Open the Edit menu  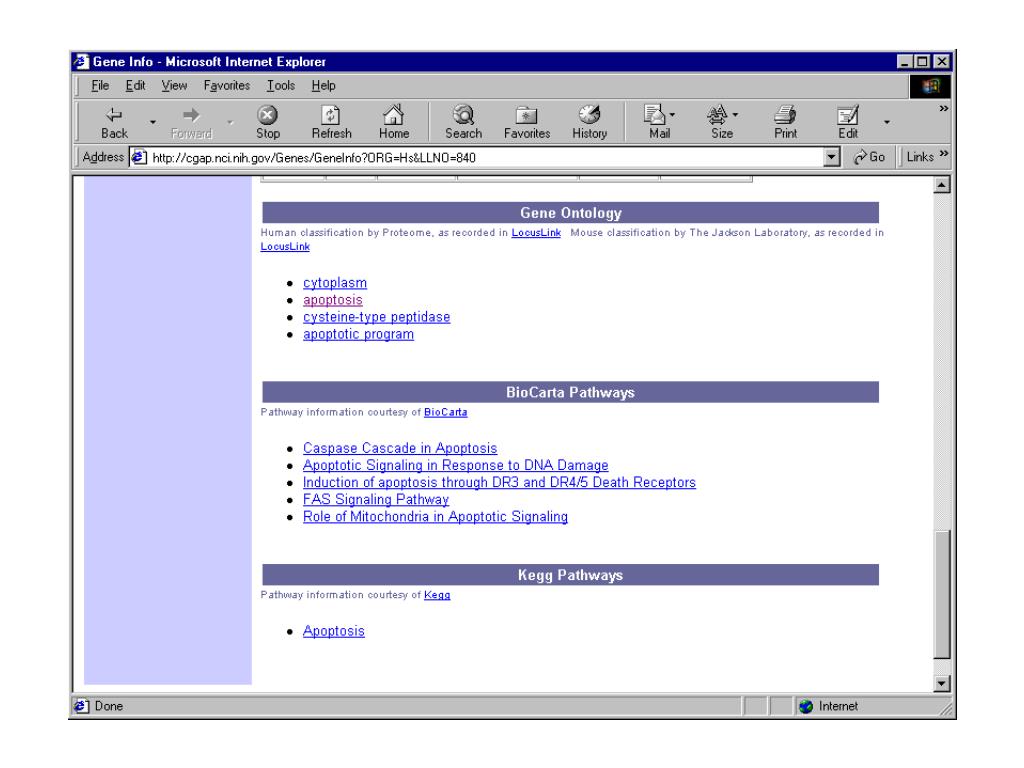[x=135, y=86]
